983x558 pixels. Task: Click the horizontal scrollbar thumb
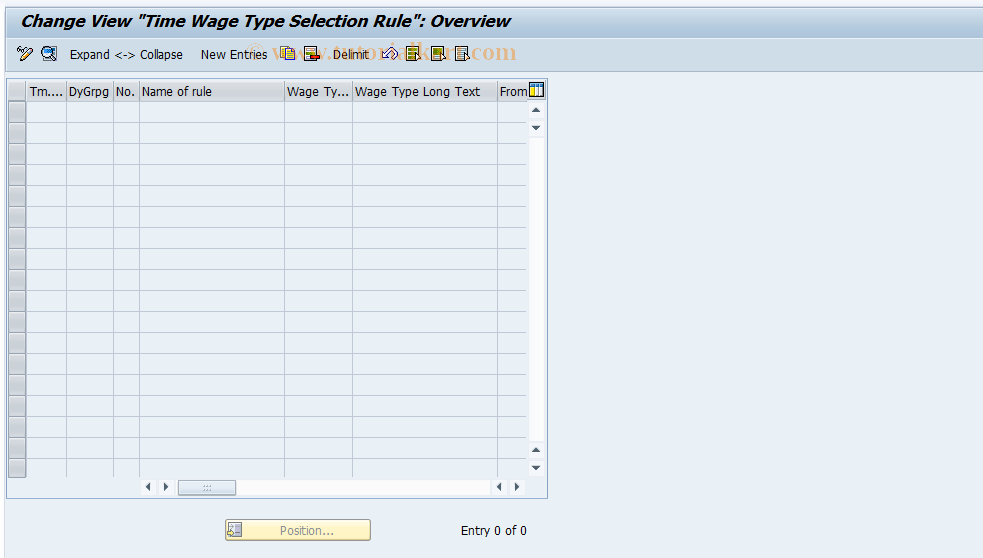(x=207, y=487)
